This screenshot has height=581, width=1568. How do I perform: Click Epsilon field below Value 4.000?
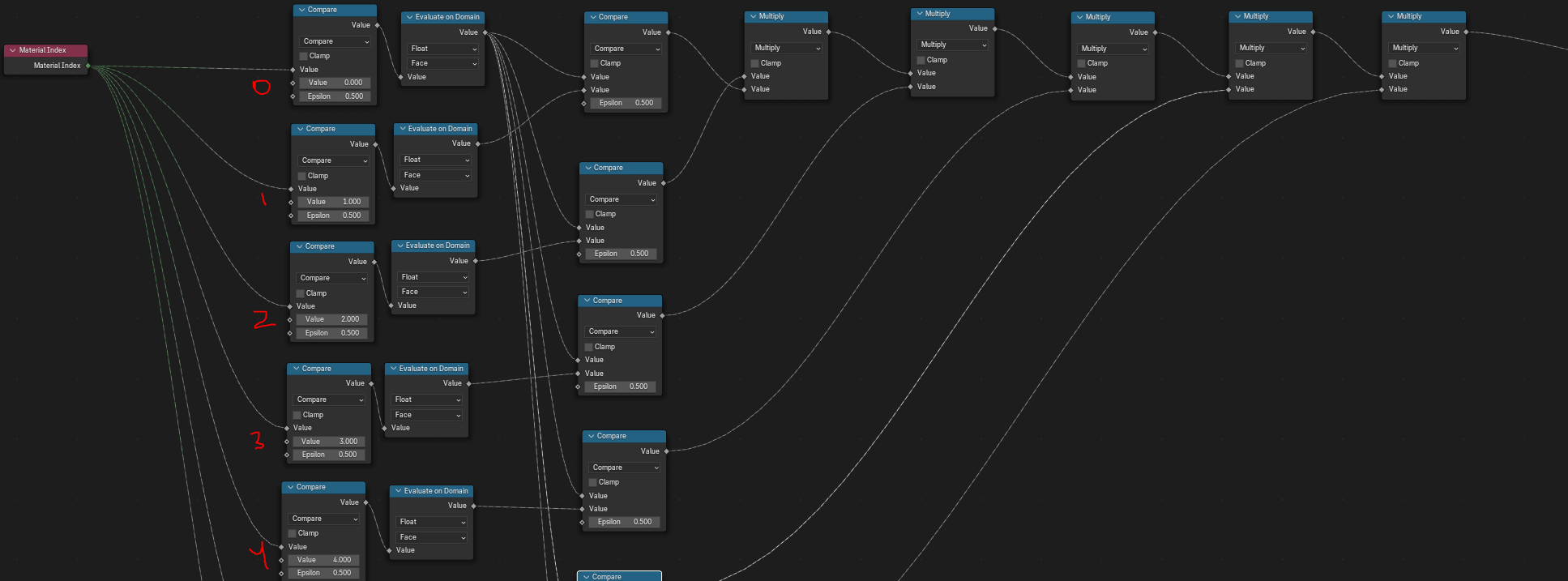(x=324, y=573)
